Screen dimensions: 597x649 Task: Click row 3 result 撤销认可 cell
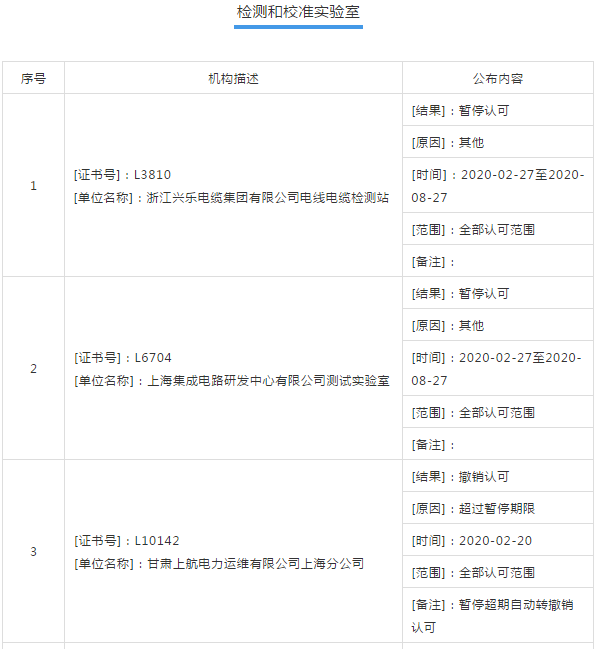498,476
